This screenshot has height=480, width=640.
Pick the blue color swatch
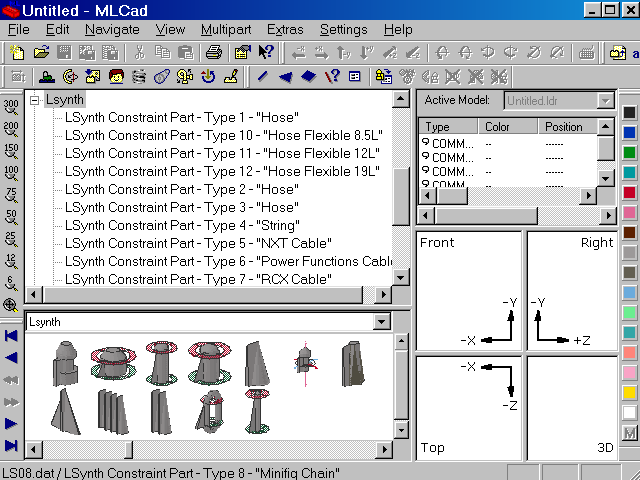(629, 132)
